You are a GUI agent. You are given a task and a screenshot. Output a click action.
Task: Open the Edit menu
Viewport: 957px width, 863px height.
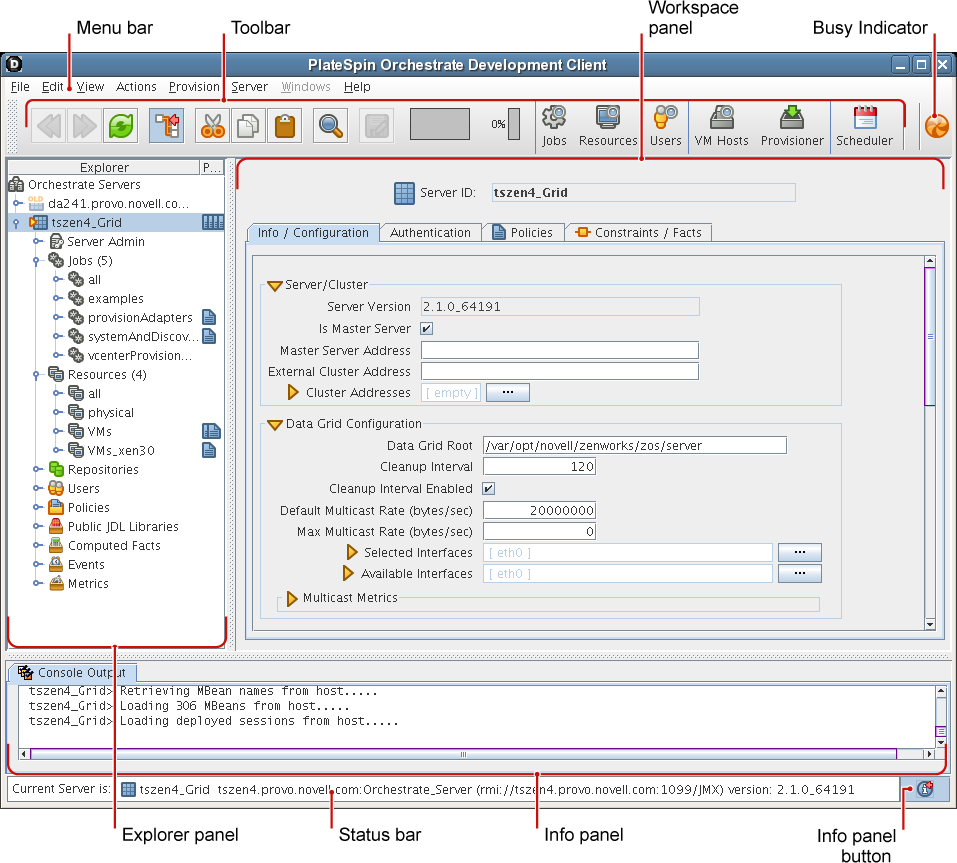[52, 87]
